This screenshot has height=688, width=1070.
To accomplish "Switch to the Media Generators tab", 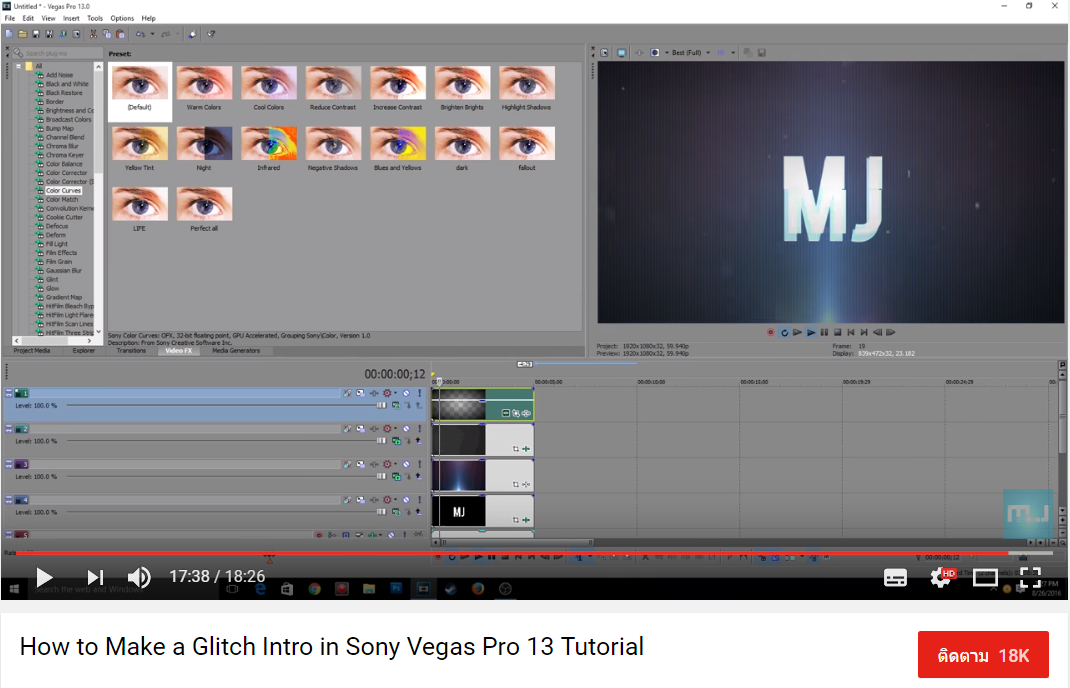I will pos(236,351).
